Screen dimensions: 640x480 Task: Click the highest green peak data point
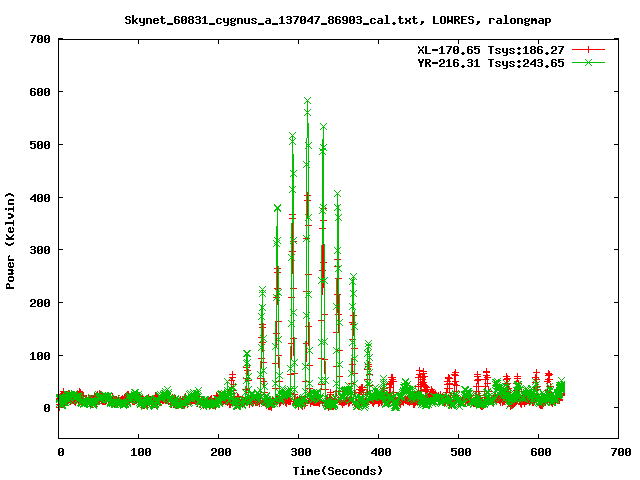pyautogui.click(x=307, y=101)
